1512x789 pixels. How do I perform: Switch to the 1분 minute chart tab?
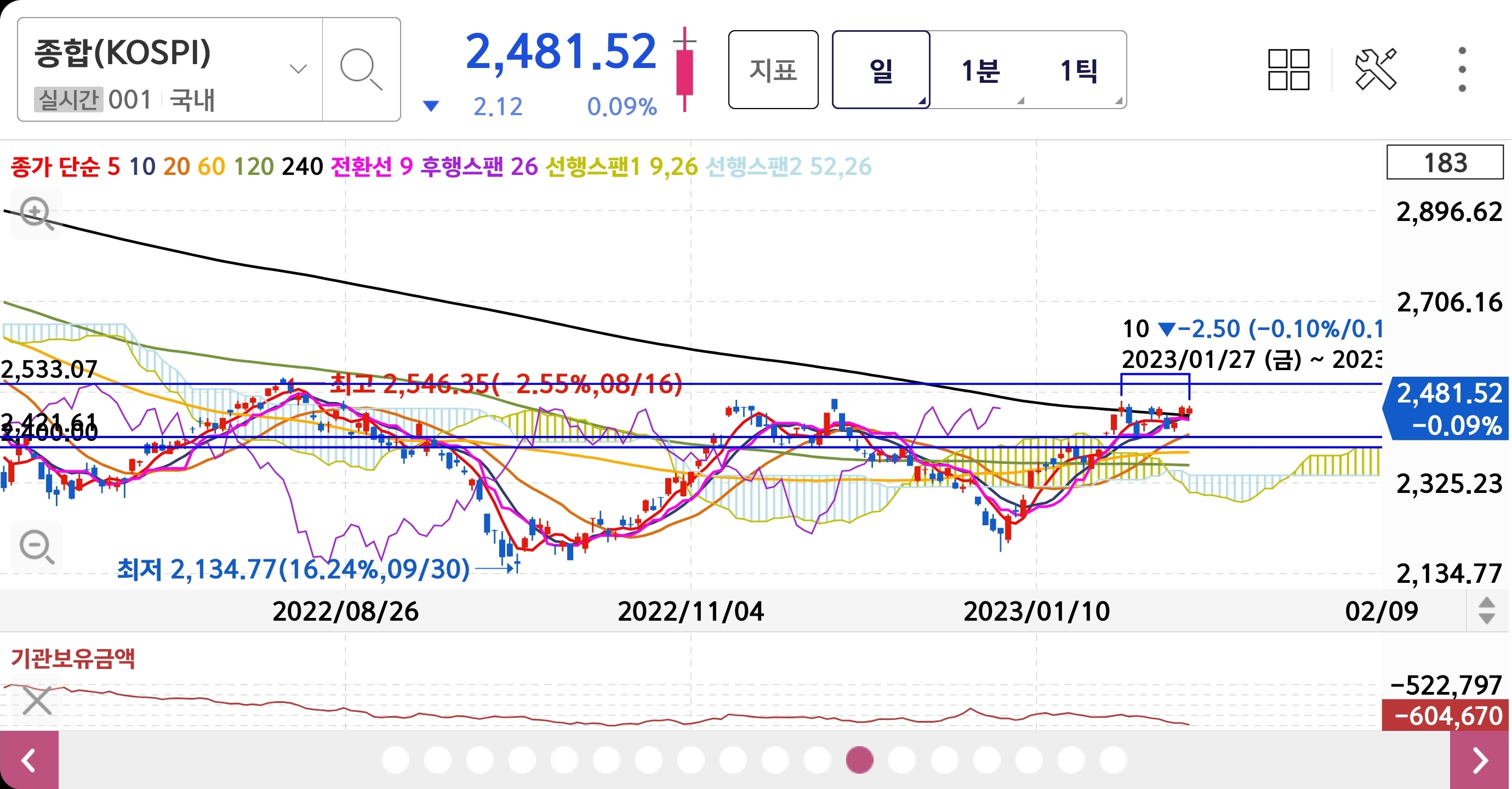[x=980, y=70]
